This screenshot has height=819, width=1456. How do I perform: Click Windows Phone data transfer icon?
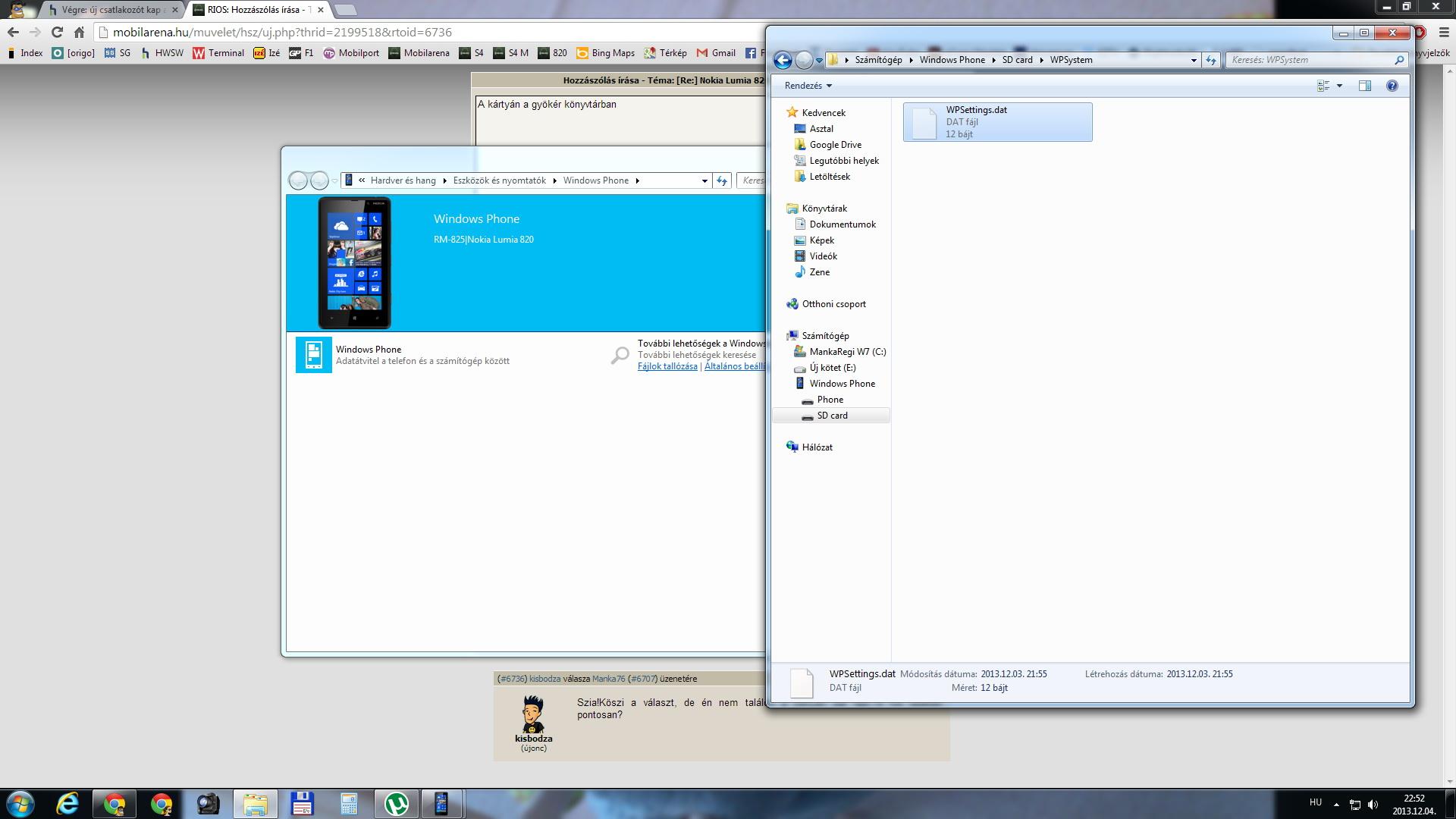click(313, 355)
